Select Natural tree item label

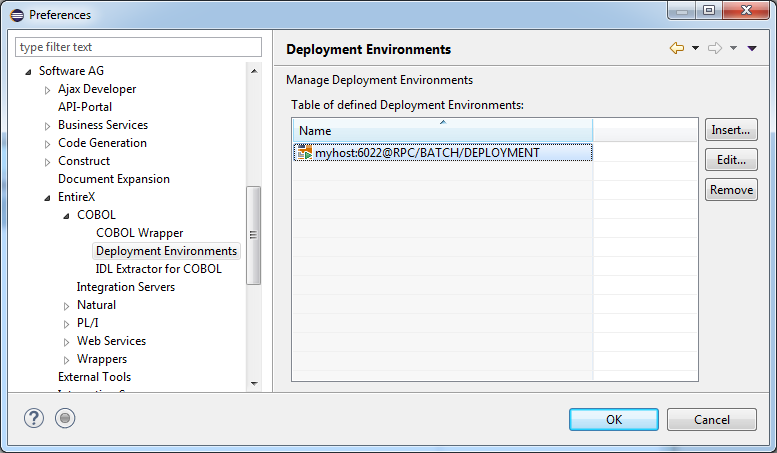click(96, 305)
